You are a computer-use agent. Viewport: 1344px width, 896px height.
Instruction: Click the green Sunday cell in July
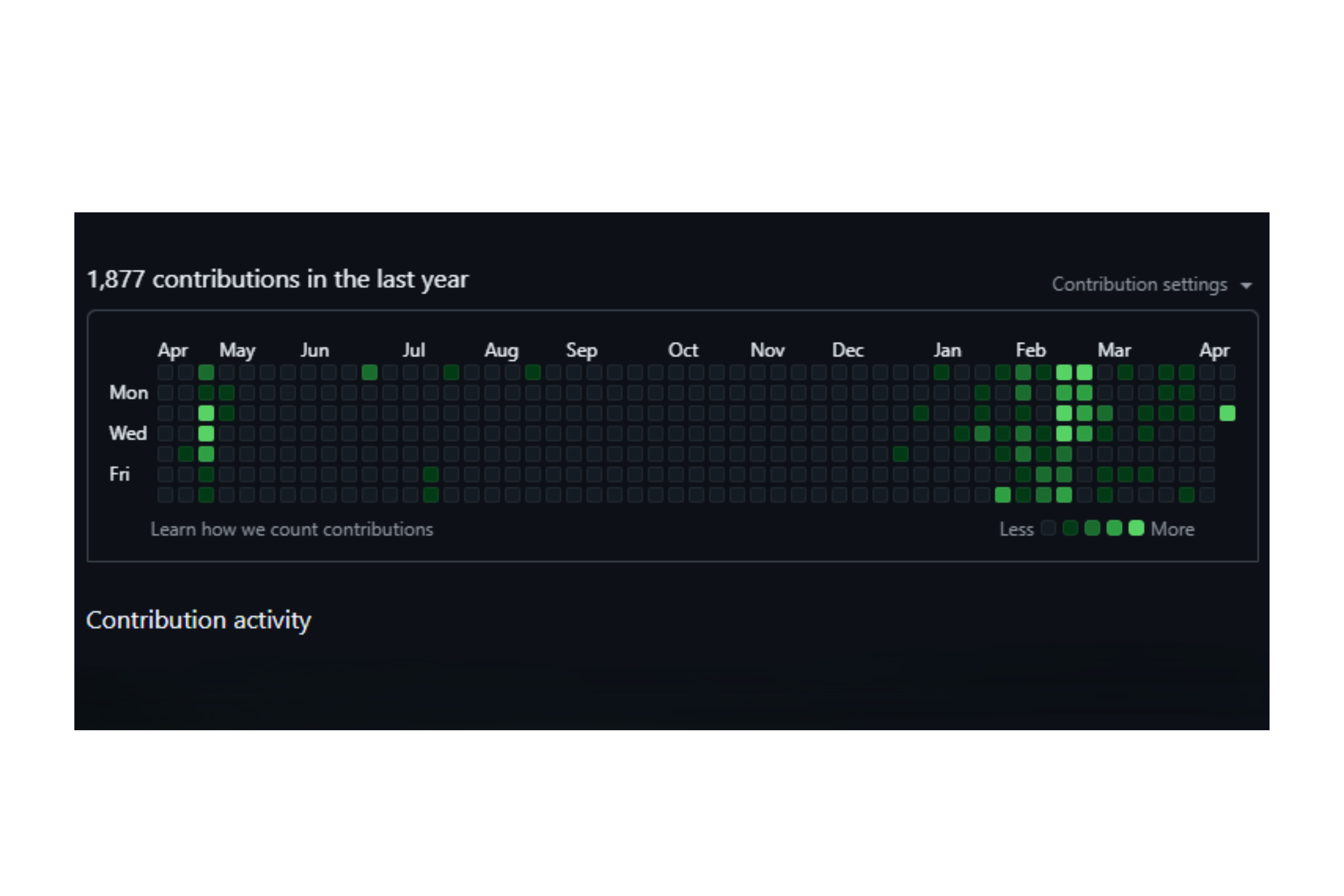click(452, 373)
